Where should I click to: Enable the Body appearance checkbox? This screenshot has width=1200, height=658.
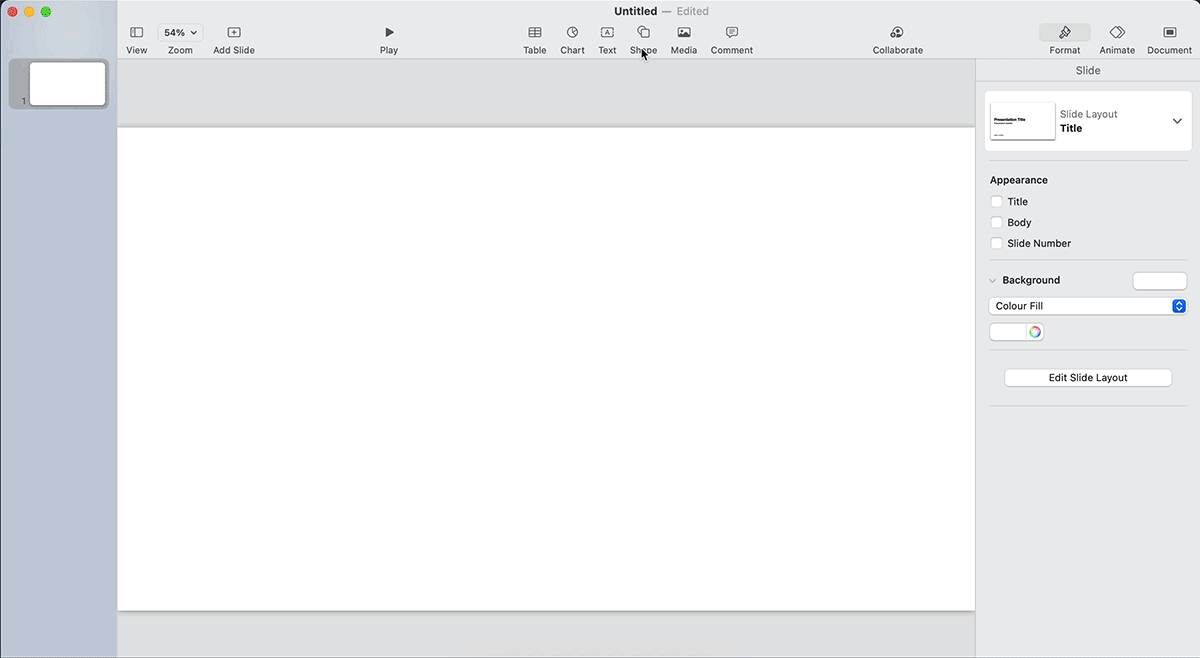click(x=996, y=222)
